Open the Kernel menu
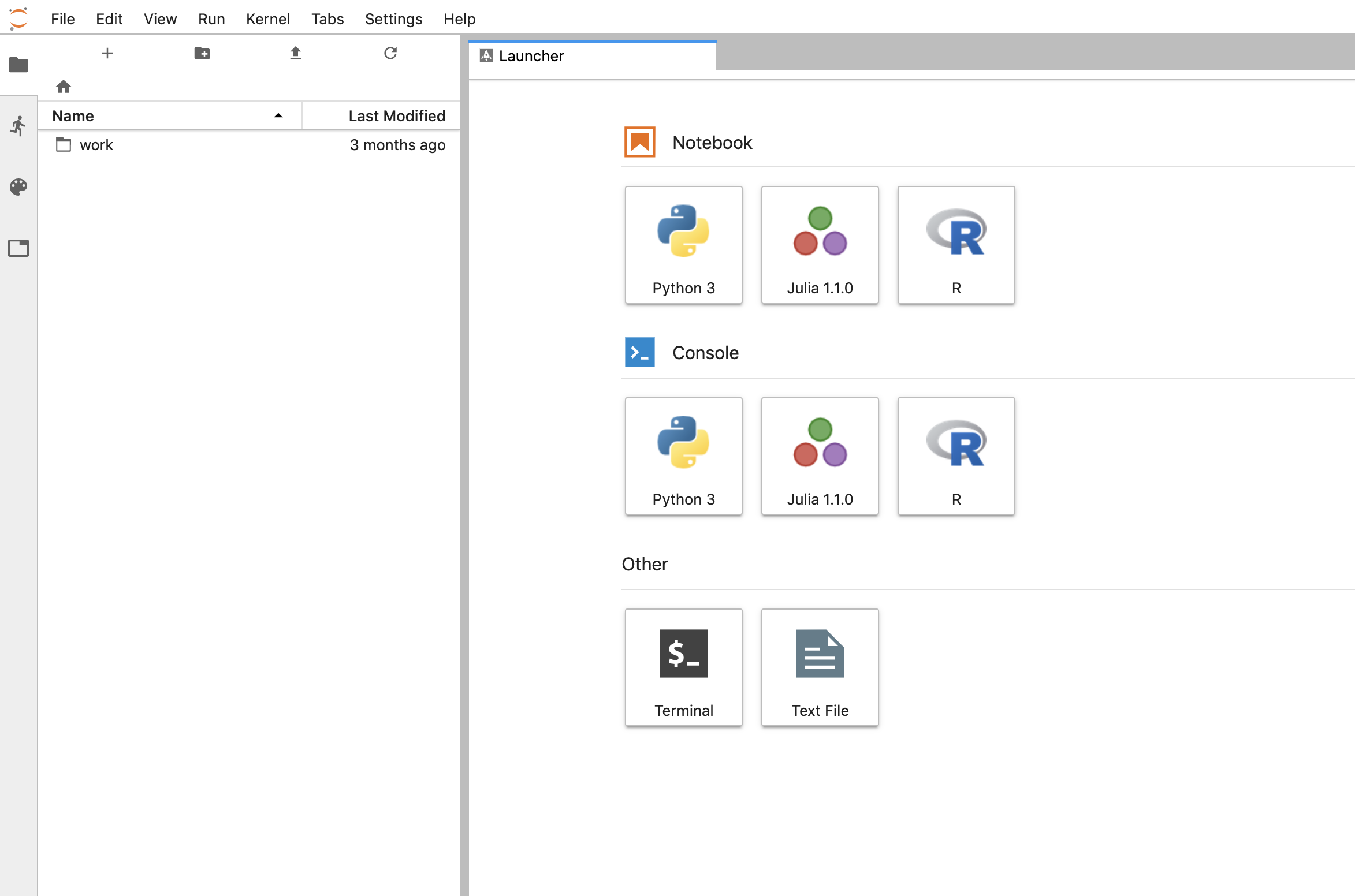Image resolution: width=1355 pixels, height=896 pixels. (x=268, y=19)
